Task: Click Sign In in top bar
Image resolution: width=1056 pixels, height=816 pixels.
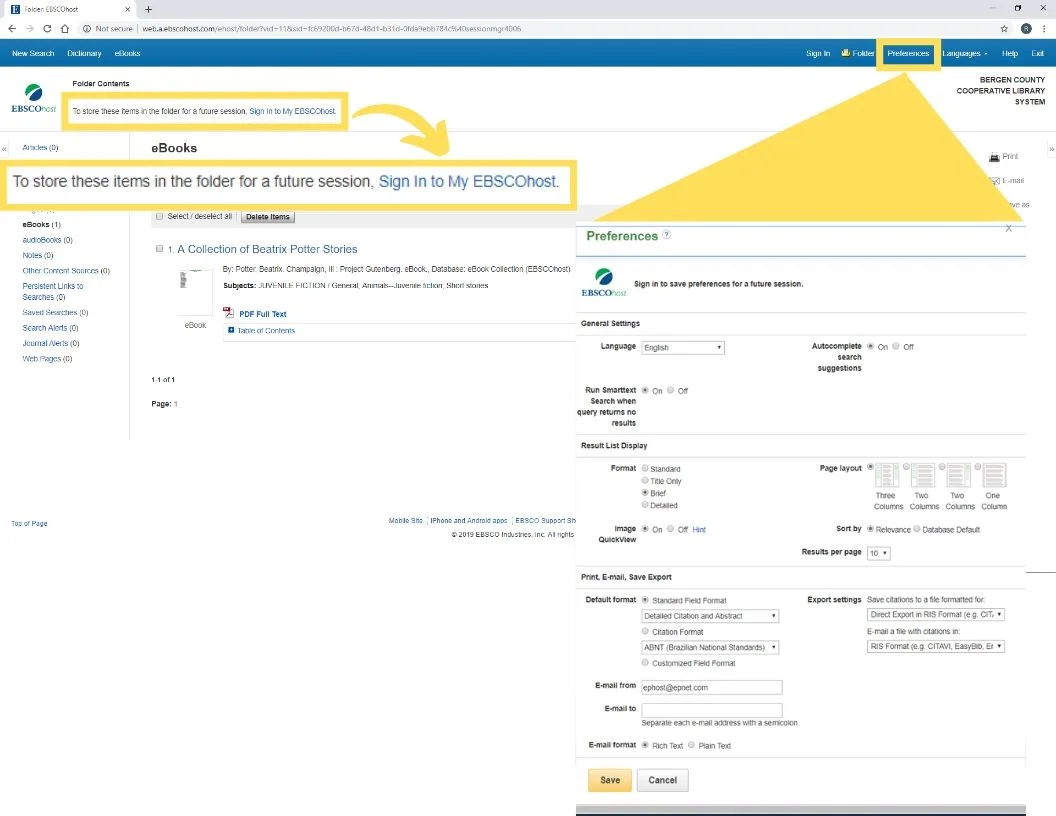Action: point(818,53)
